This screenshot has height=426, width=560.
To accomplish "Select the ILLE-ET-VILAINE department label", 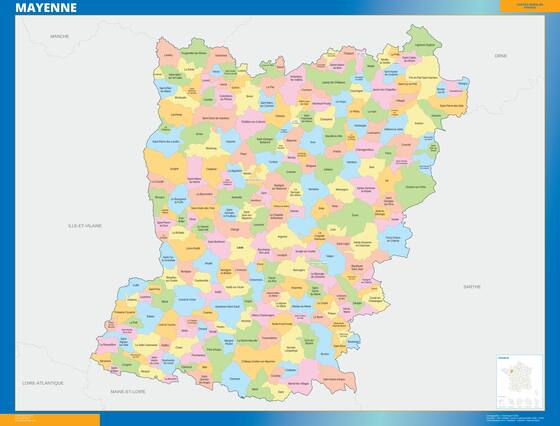I will [x=85, y=226].
